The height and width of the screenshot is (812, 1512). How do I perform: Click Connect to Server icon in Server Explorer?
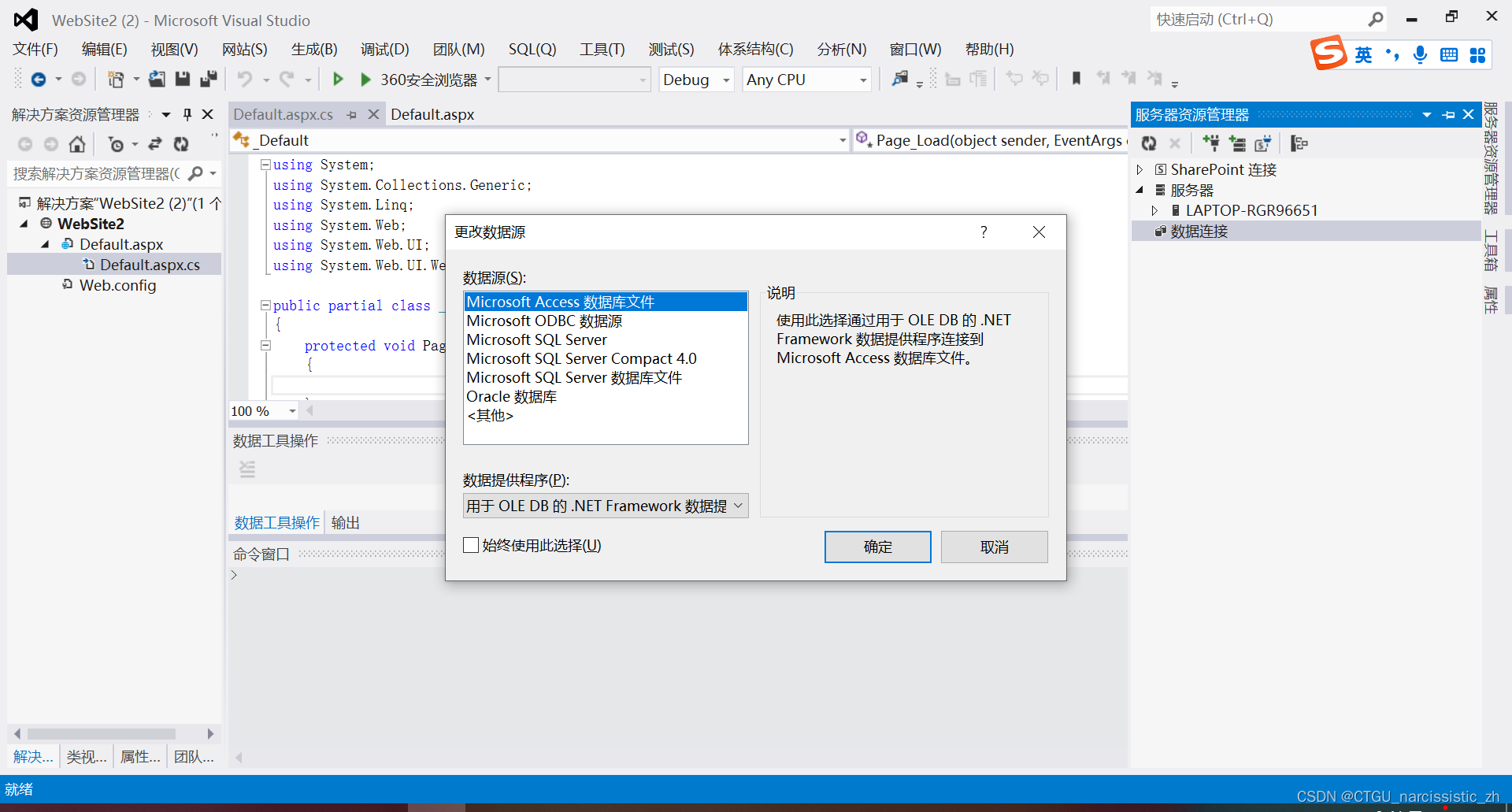tap(1238, 143)
